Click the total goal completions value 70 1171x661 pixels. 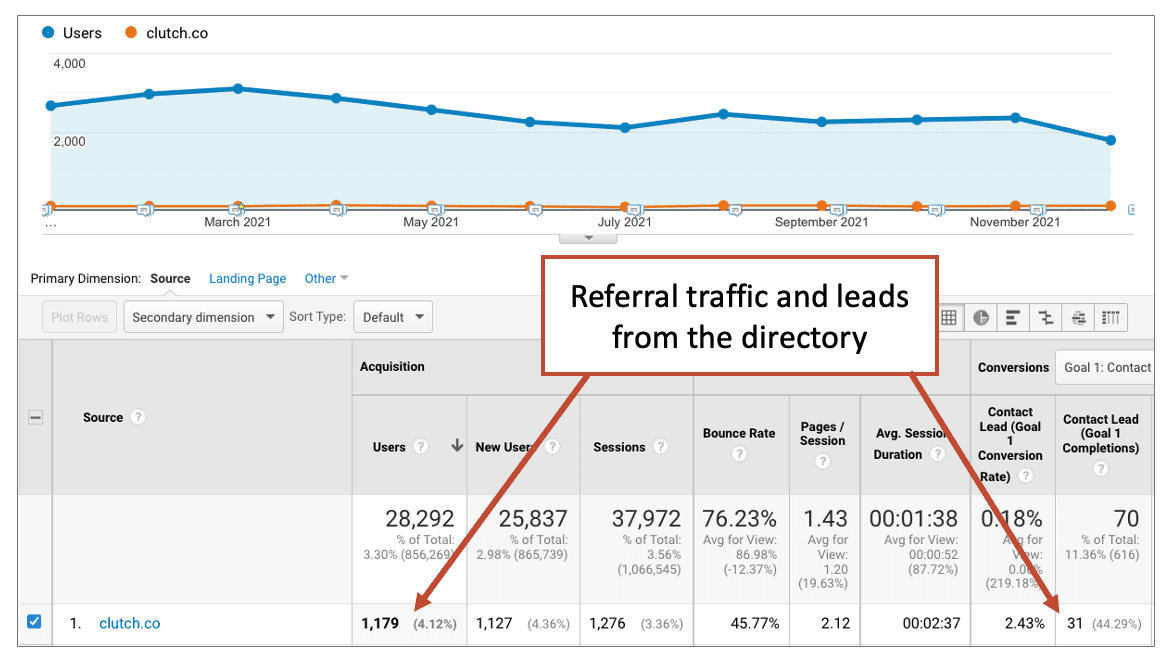[1126, 518]
